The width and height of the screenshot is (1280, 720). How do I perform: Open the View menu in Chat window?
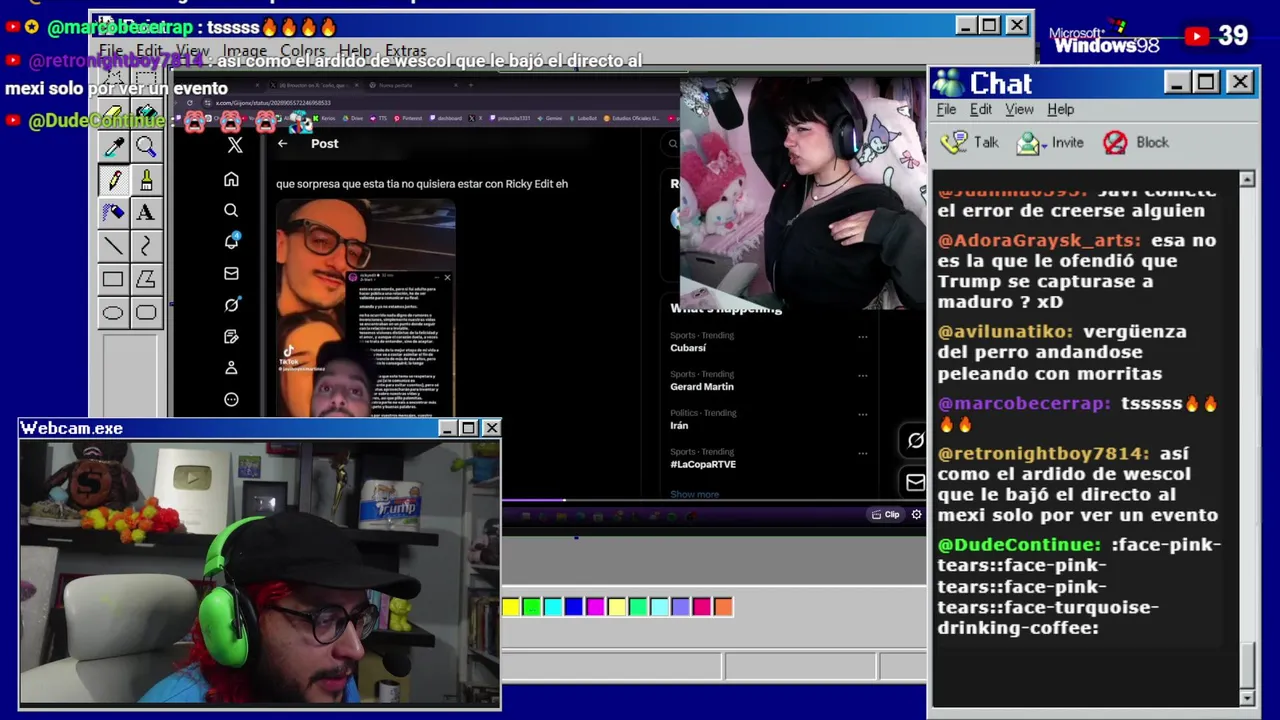pyautogui.click(x=1019, y=110)
